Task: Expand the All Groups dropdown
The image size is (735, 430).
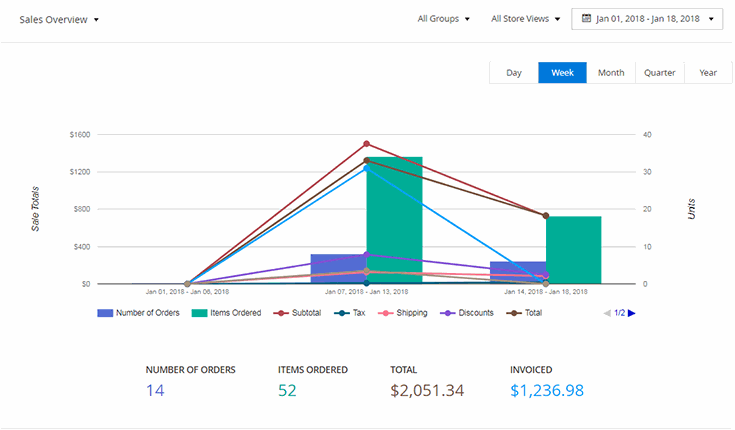Action: [443, 19]
